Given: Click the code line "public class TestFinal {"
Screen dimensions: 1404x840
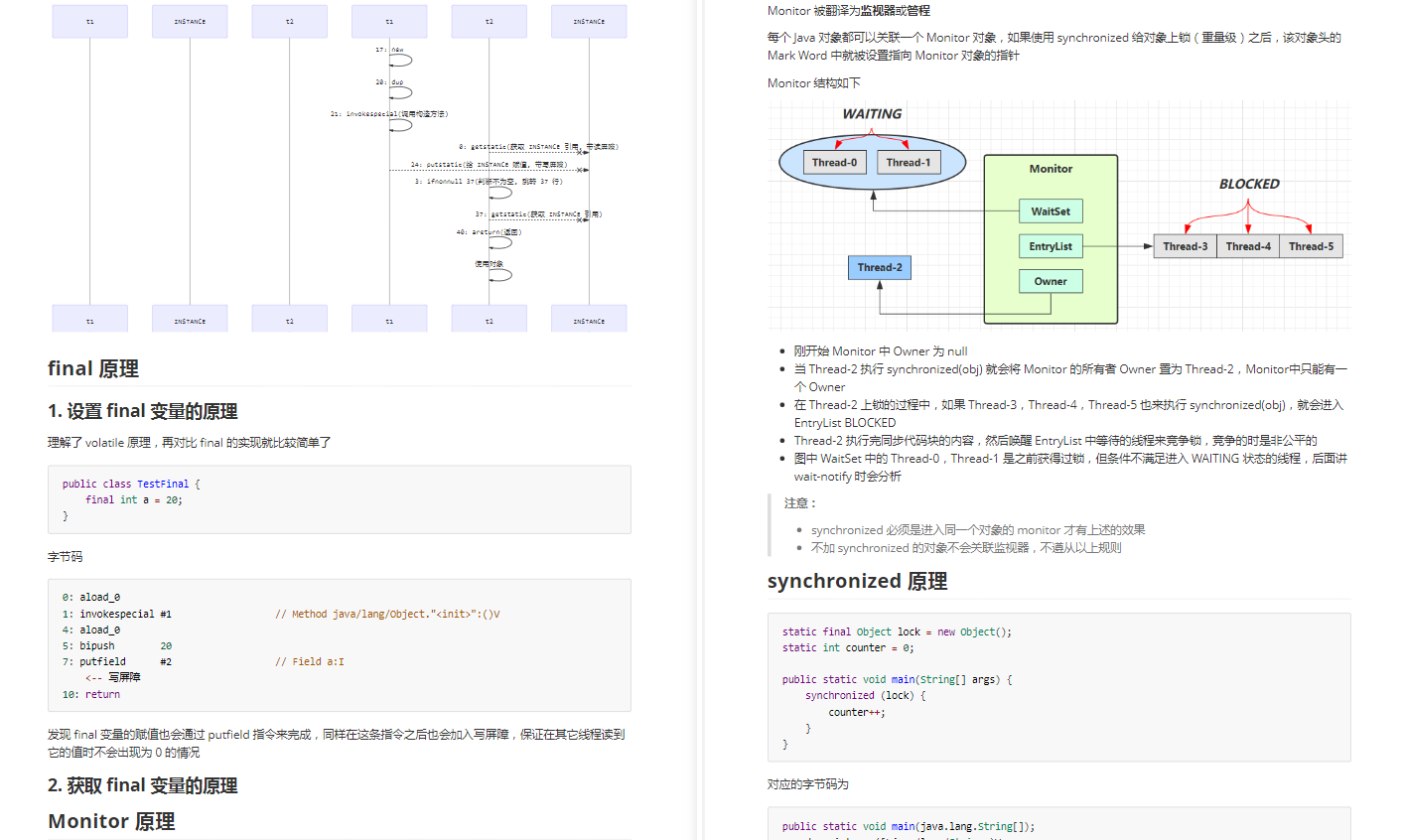Looking at the screenshot, I should tap(131, 484).
